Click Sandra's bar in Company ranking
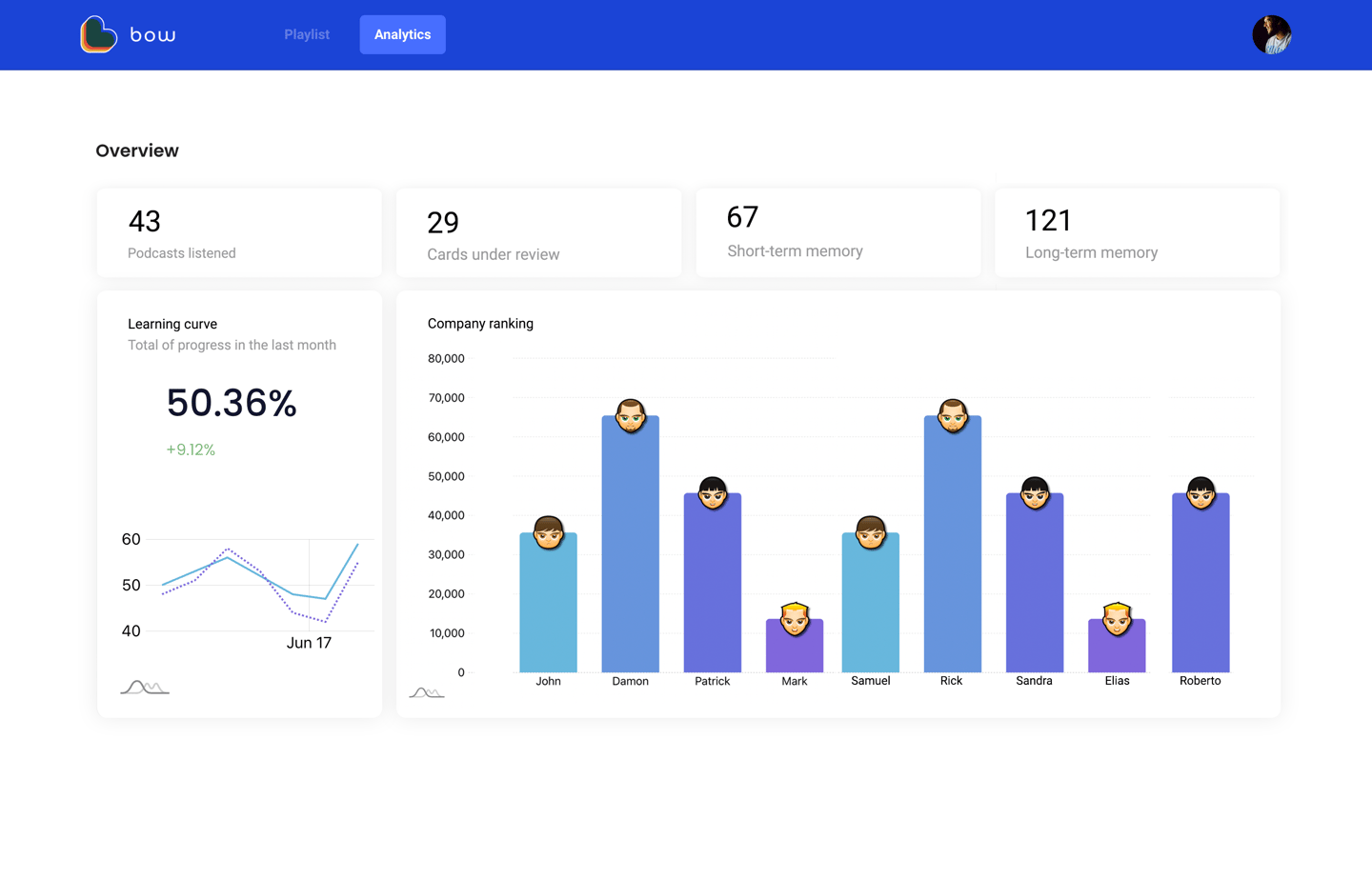Viewport: 1372px width, 879px height. click(x=1035, y=583)
